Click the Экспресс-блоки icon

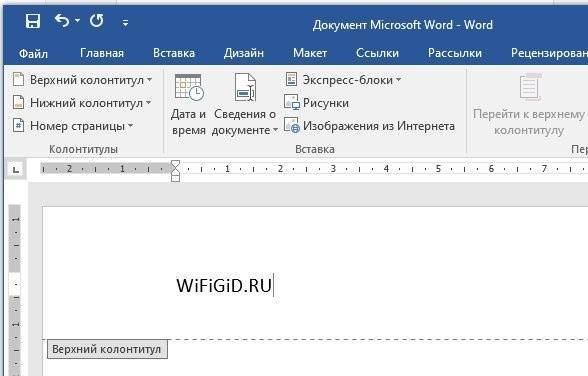[x=291, y=79]
